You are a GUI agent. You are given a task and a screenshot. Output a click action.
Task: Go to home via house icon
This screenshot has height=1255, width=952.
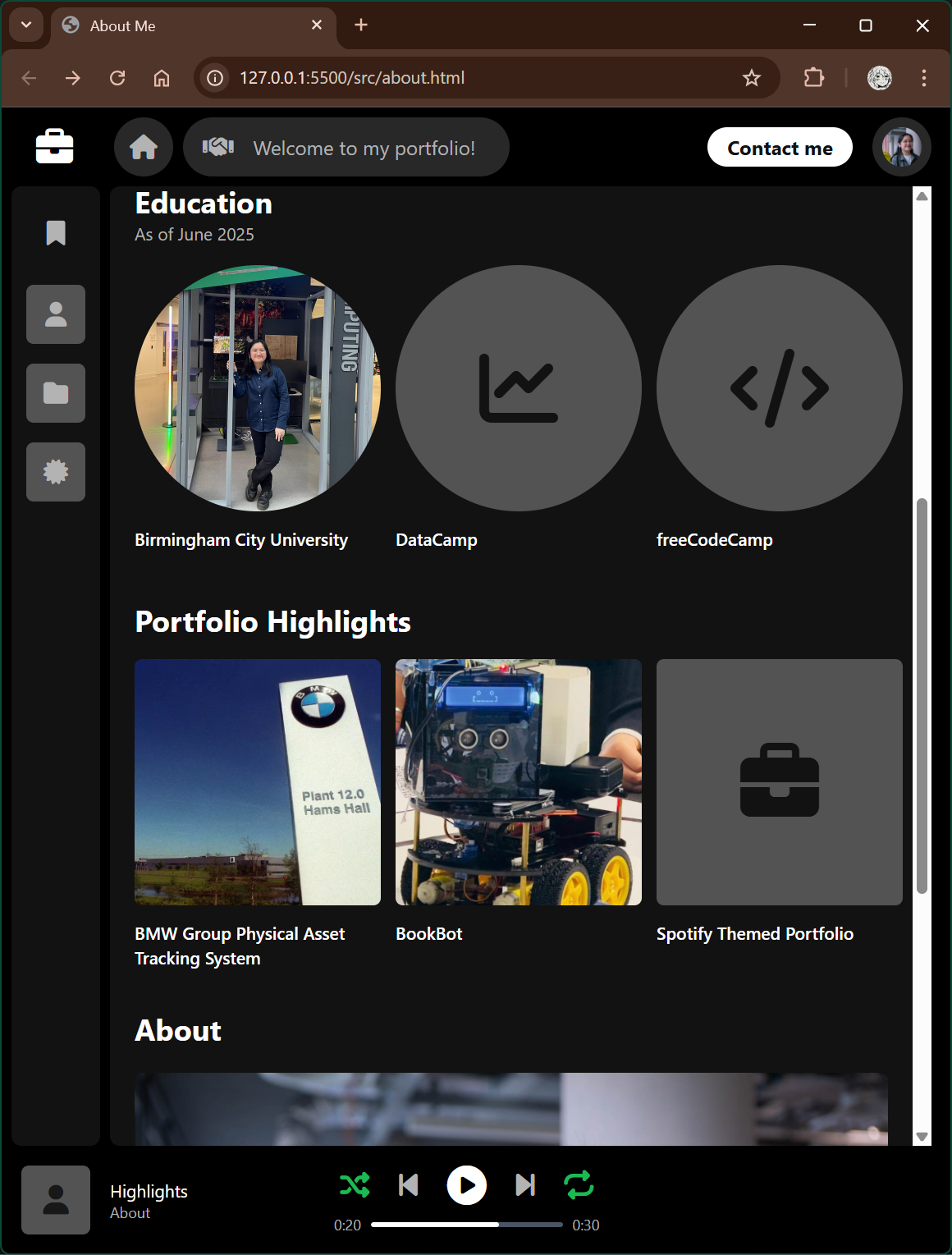(144, 148)
